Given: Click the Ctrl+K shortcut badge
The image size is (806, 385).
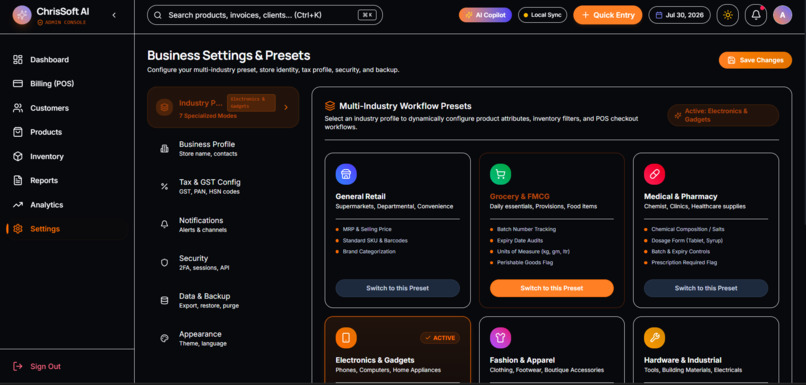Looking at the screenshot, I should [367, 15].
